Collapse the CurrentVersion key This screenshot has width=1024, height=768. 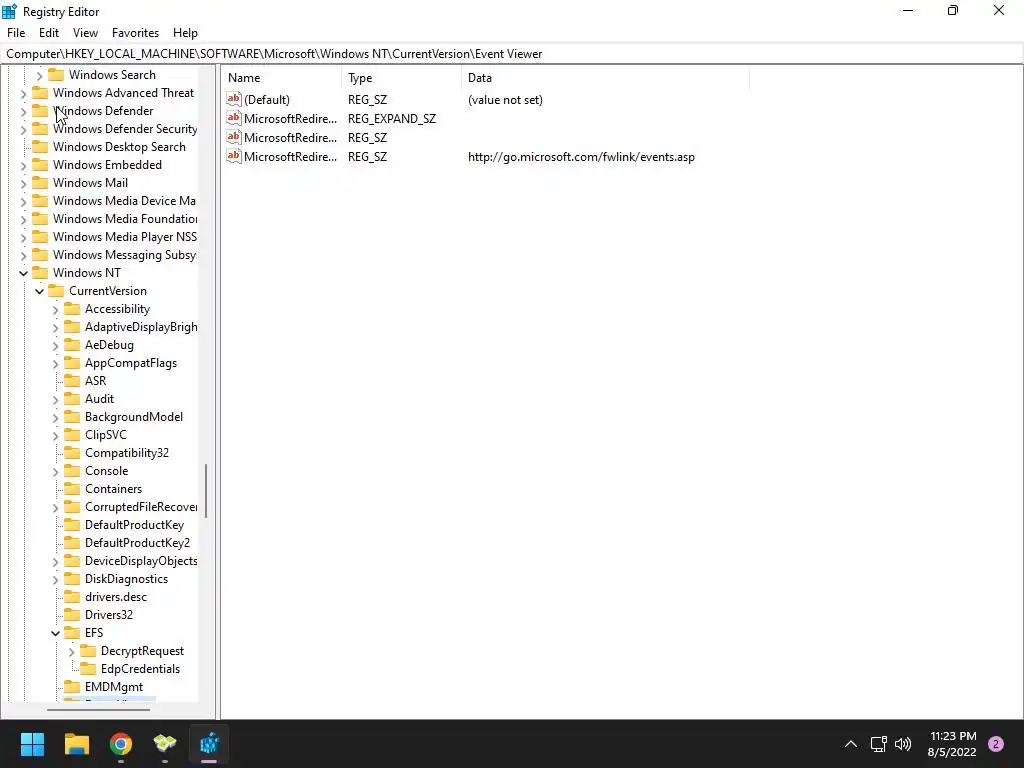pos(39,291)
